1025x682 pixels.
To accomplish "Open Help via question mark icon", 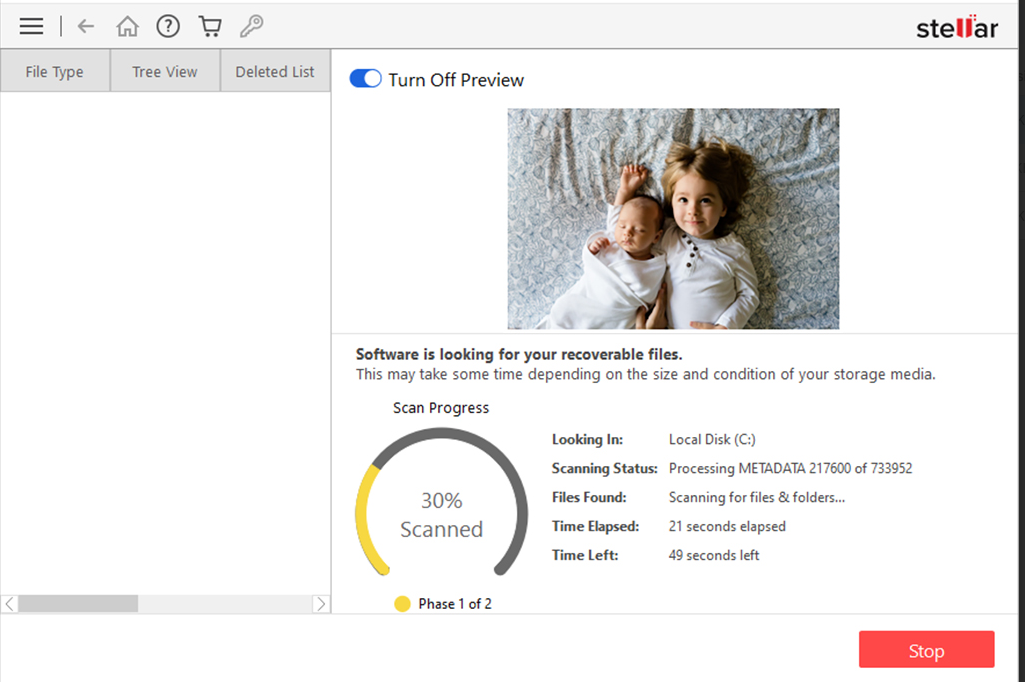I will [168, 27].
